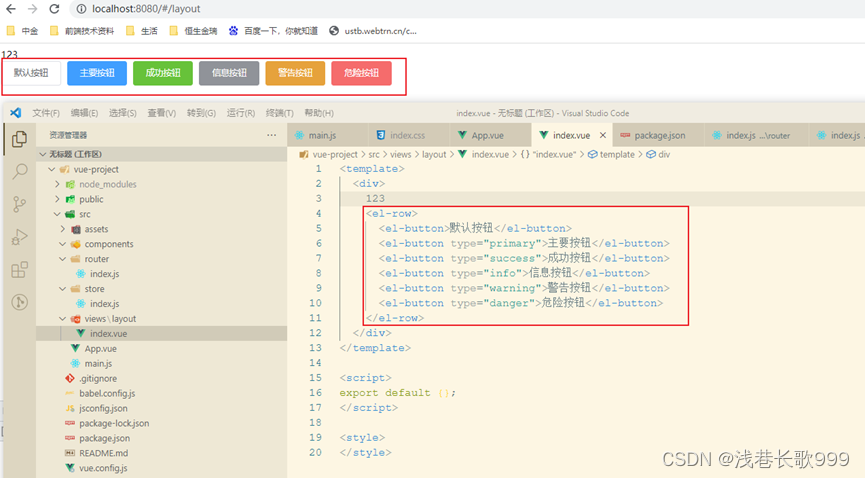
Task: Collapse the 无标题 (工作区) workspace section
Action: [161, 154]
